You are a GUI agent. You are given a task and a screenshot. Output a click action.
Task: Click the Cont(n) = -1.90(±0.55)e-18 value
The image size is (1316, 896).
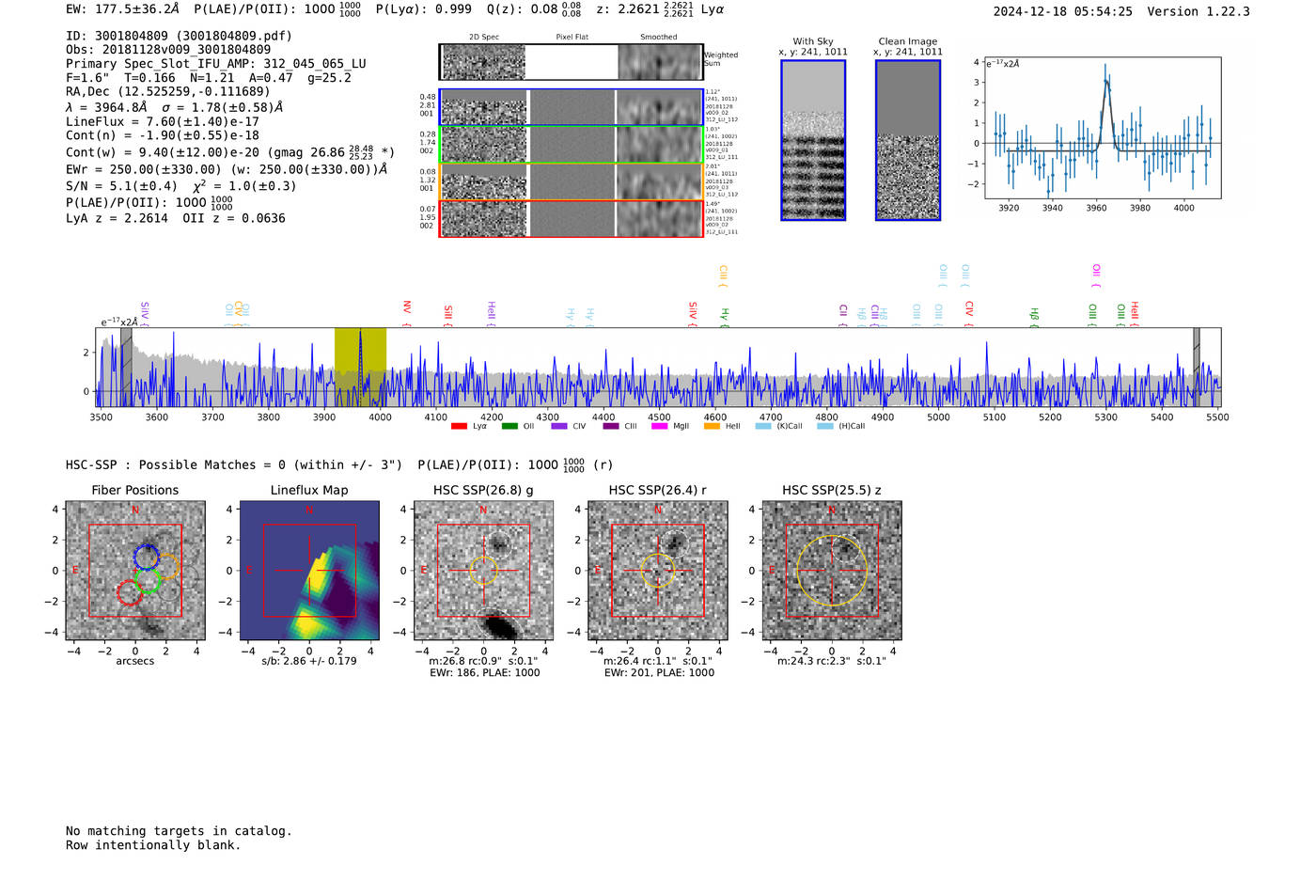163,135
